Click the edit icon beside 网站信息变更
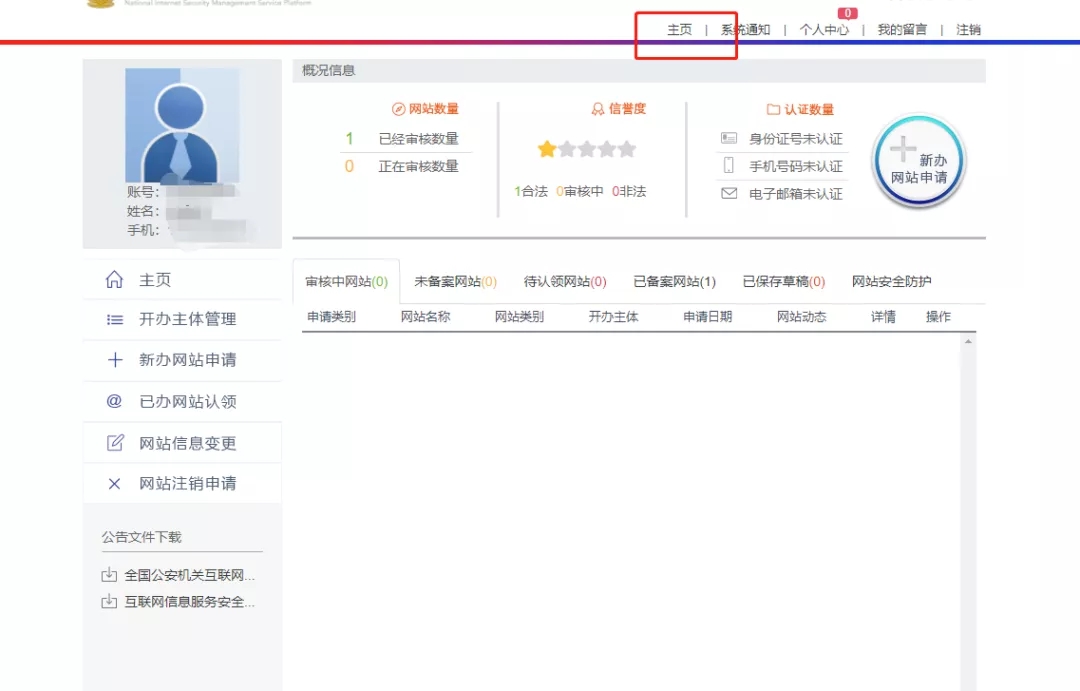 [x=114, y=443]
